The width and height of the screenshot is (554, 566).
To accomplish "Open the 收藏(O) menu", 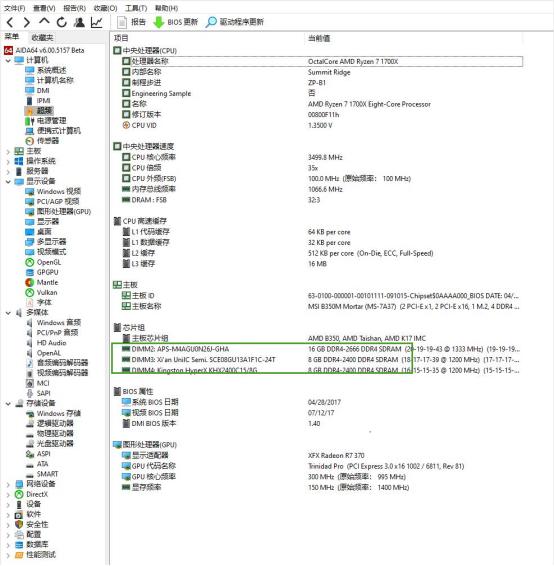I will 105,8.
